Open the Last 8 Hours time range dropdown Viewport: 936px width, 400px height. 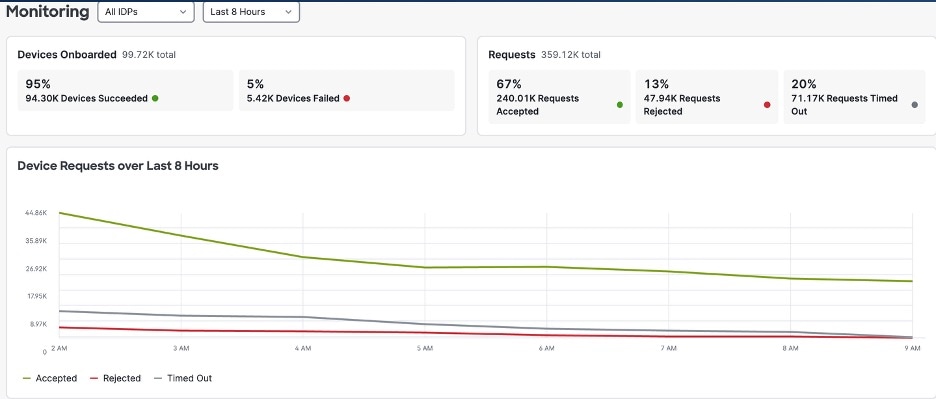click(251, 12)
